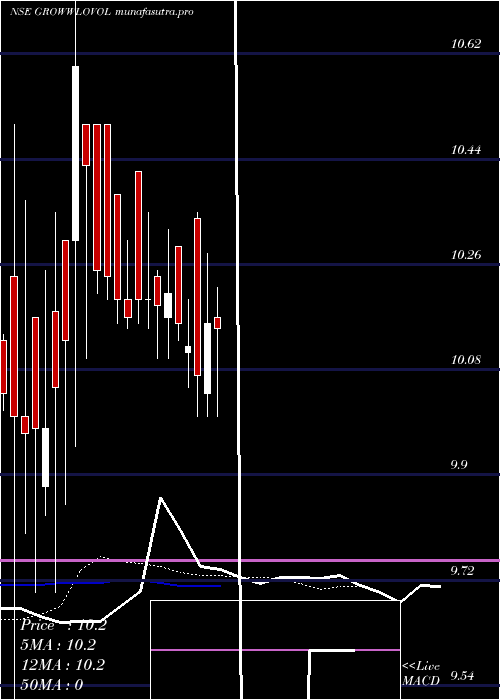Click the 5MA : 10.2 readout
This screenshot has width=500, height=700.
pyautogui.click(x=58, y=645)
